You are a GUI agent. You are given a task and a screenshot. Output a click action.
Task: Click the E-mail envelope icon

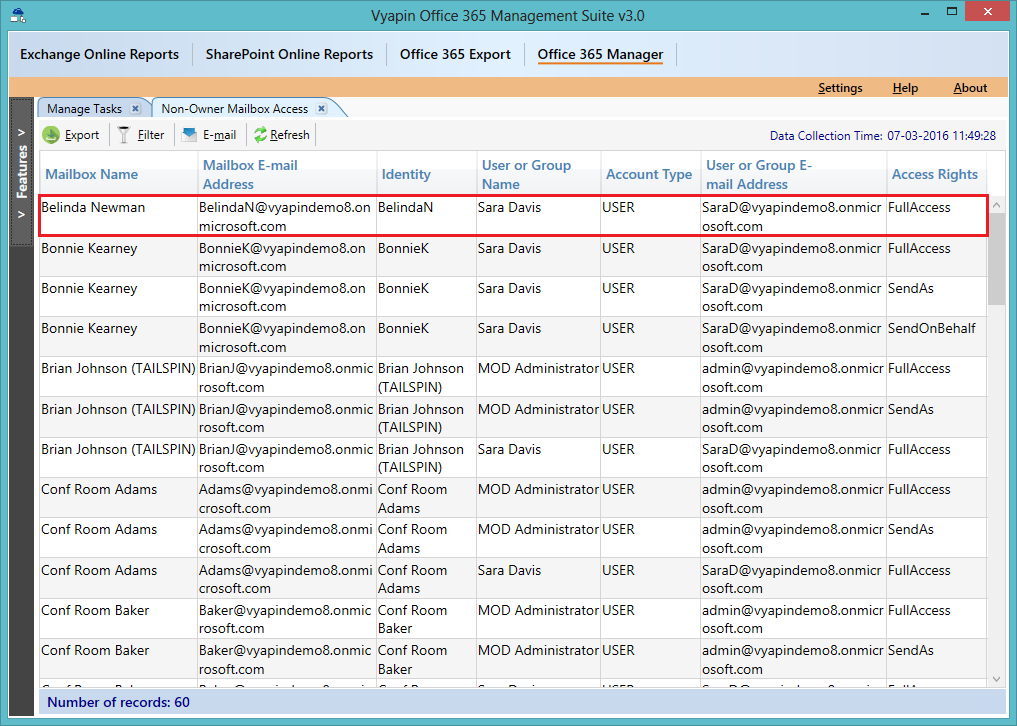(189, 134)
